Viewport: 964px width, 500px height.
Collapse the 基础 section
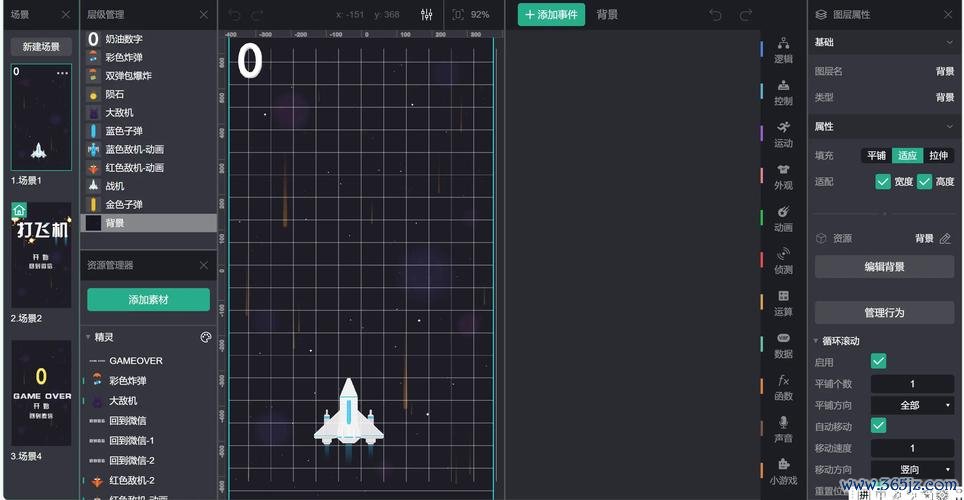pyautogui.click(x=948, y=43)
